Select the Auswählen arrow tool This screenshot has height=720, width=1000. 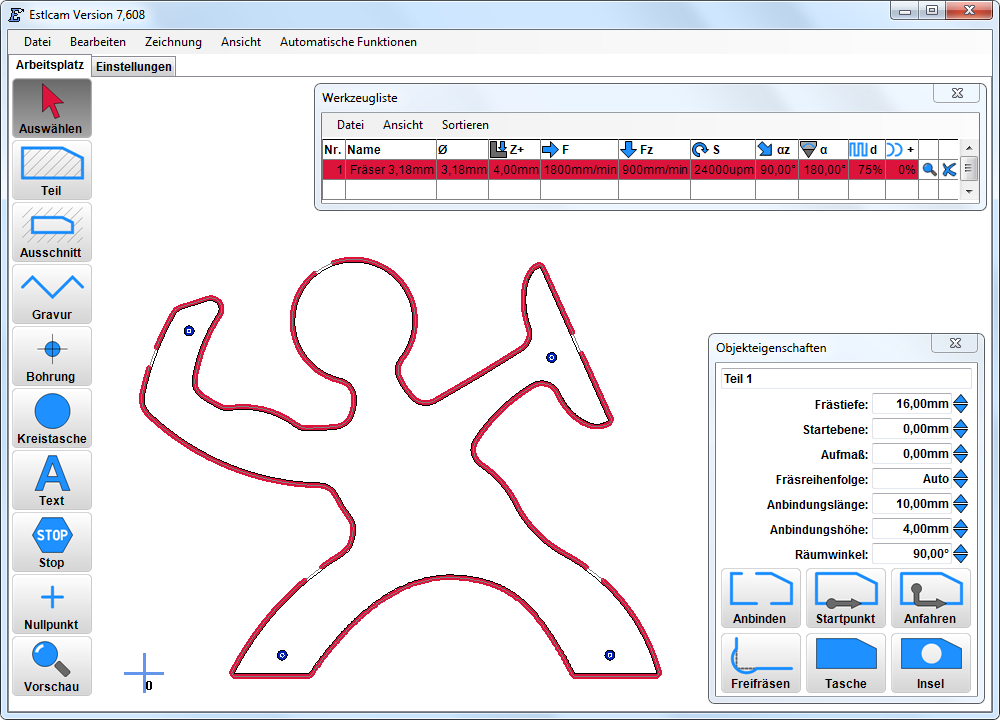[x=52, y=108]
